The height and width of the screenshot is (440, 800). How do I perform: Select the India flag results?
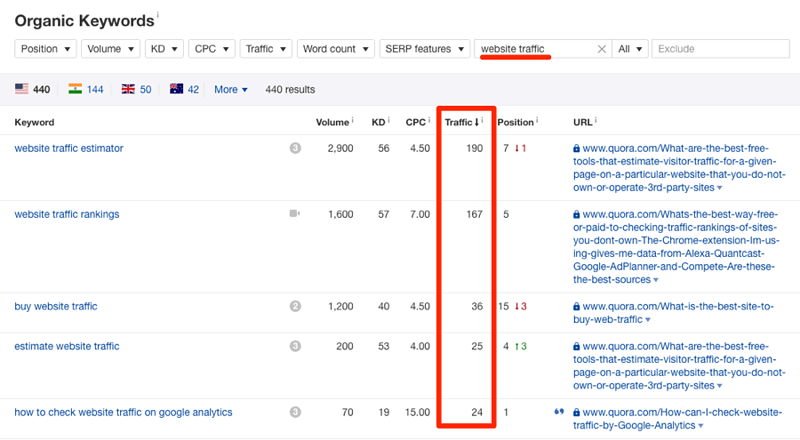[x=75, y=89]
